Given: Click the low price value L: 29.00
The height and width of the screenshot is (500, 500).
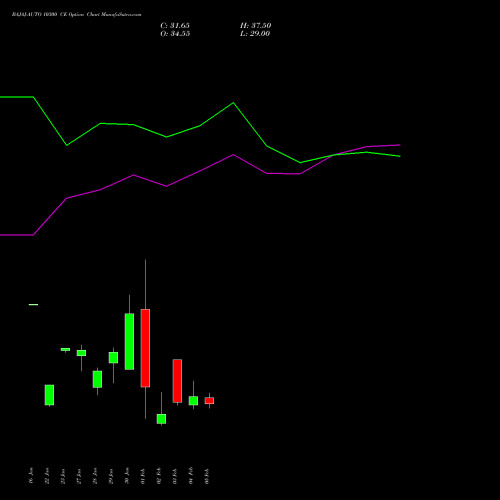Looking at the screenshot, I should pyautogui.click(x=255, y=34).
